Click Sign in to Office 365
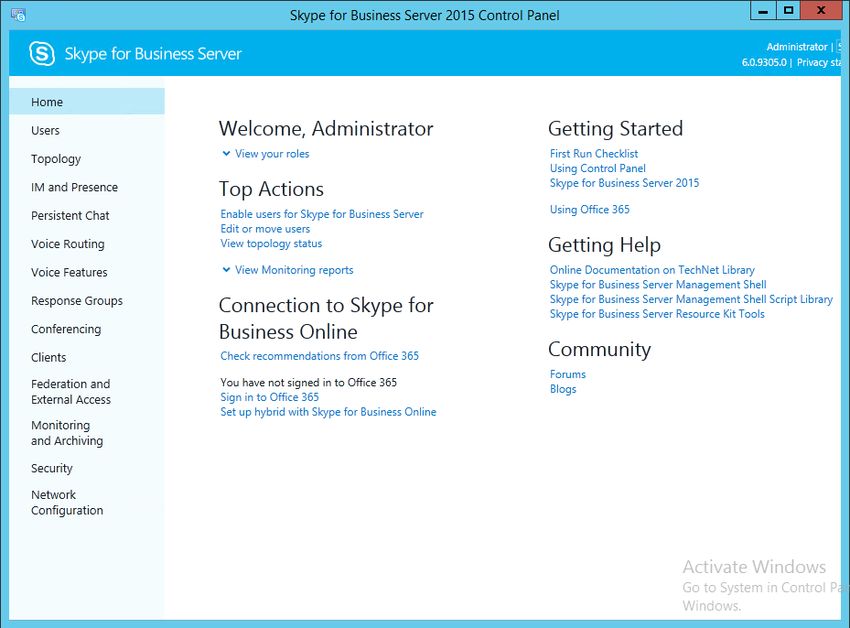 (269, 397)
